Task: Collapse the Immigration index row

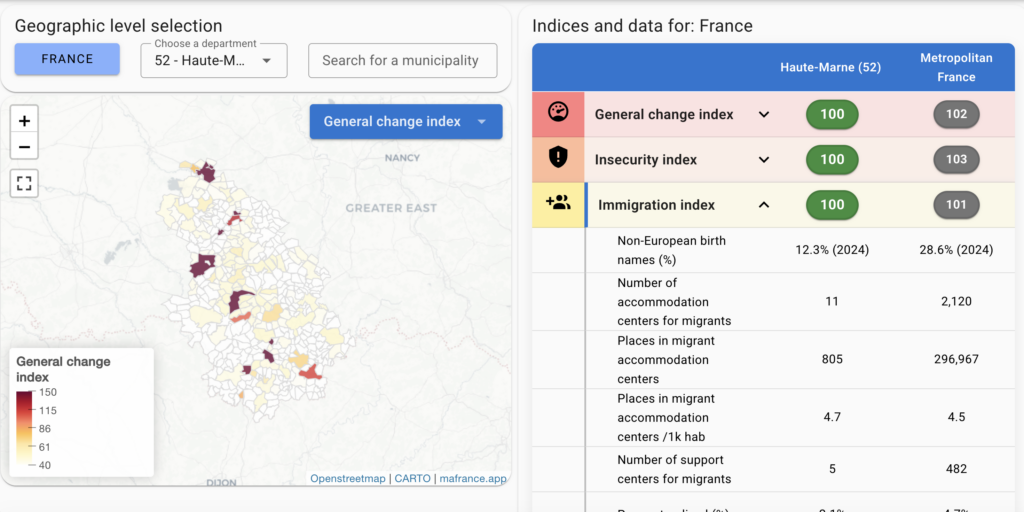Action: [764, 205]
